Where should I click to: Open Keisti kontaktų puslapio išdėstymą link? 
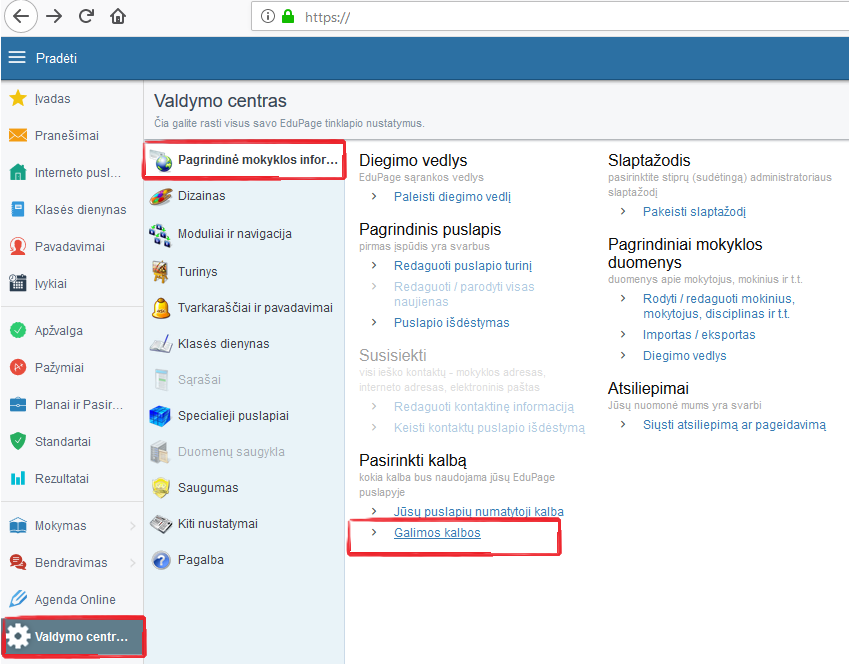coord(489,428)
